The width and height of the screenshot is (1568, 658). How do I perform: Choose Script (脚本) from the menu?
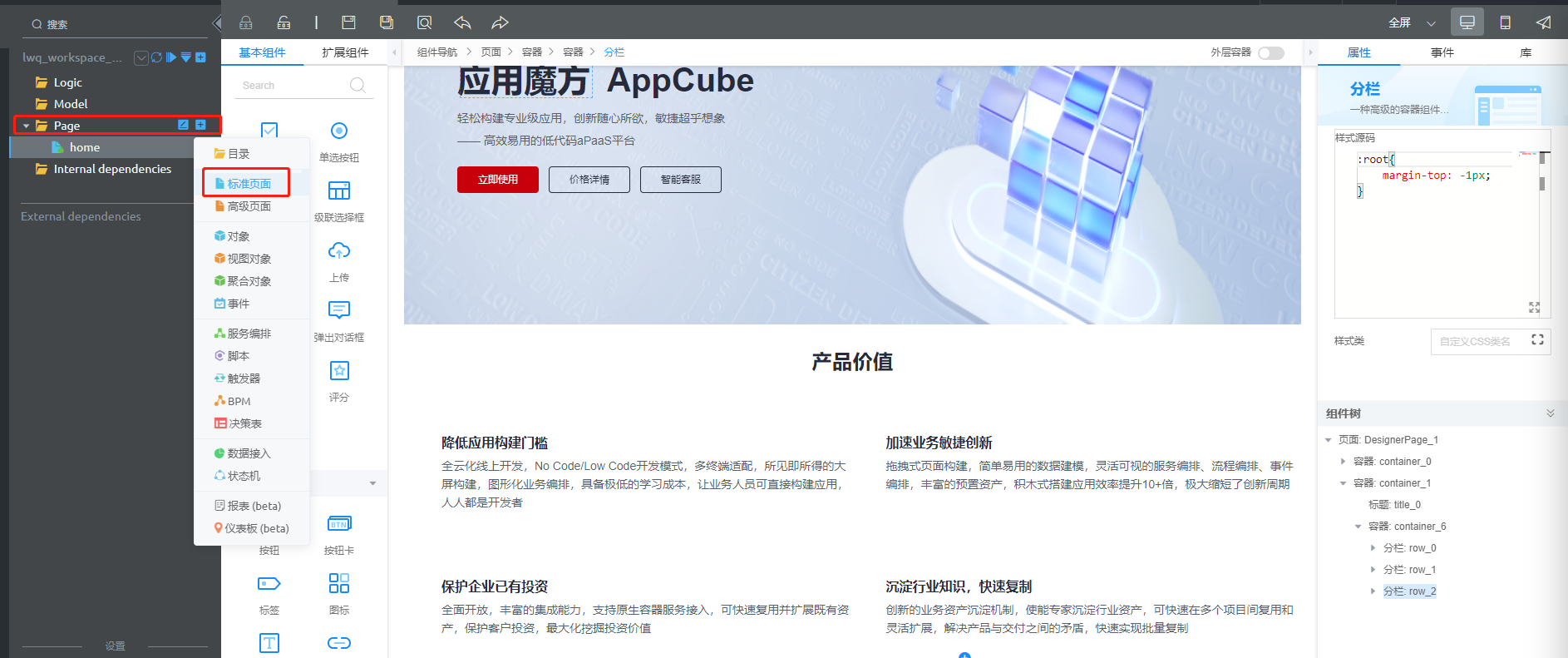[x=232, y=356]
